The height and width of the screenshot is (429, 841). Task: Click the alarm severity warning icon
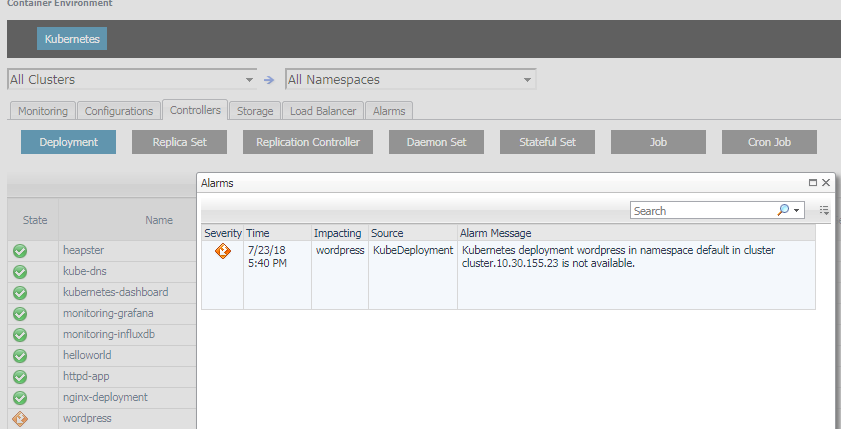click(x=223, y=251)
